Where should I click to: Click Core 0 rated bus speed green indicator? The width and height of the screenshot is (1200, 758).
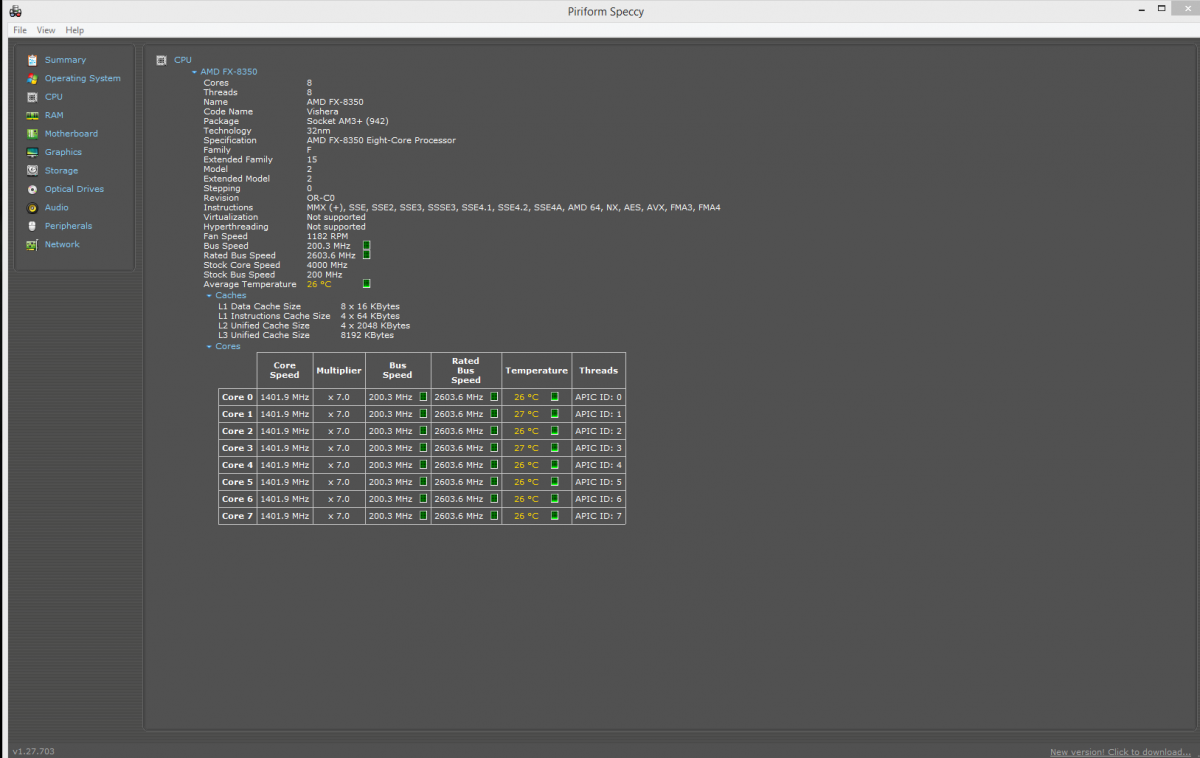pos(494,397)
